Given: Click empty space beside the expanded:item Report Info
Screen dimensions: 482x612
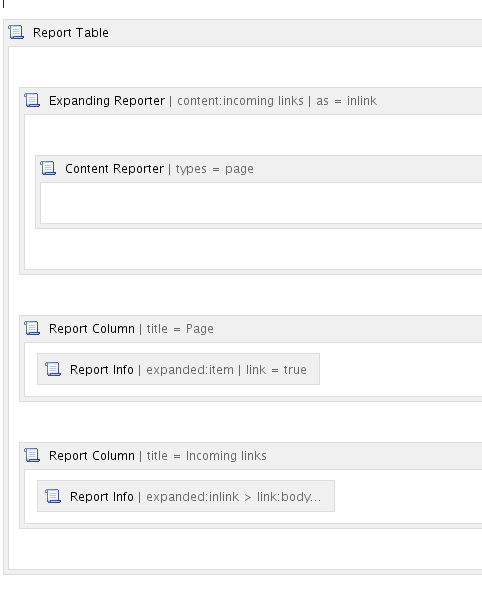Looking at the screenshot, I should (400, 369).
